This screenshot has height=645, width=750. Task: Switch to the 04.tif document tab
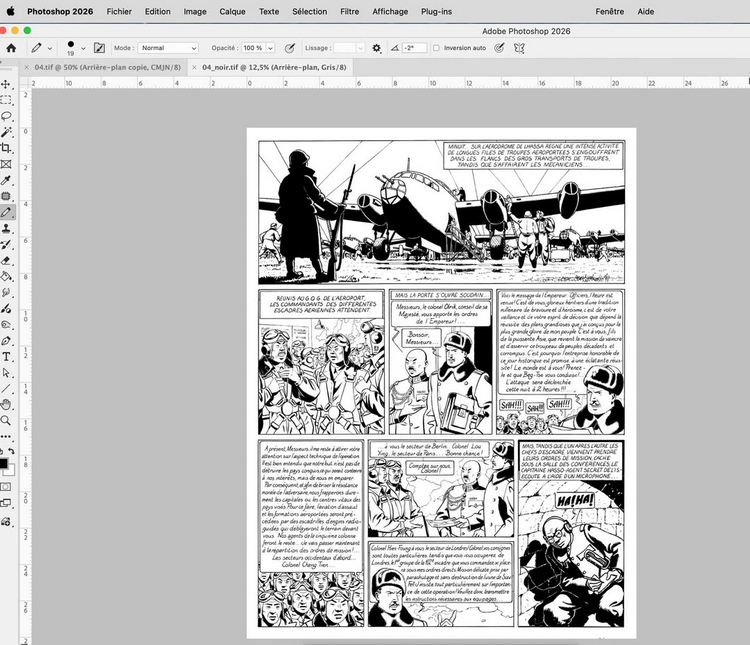[107, 67]
